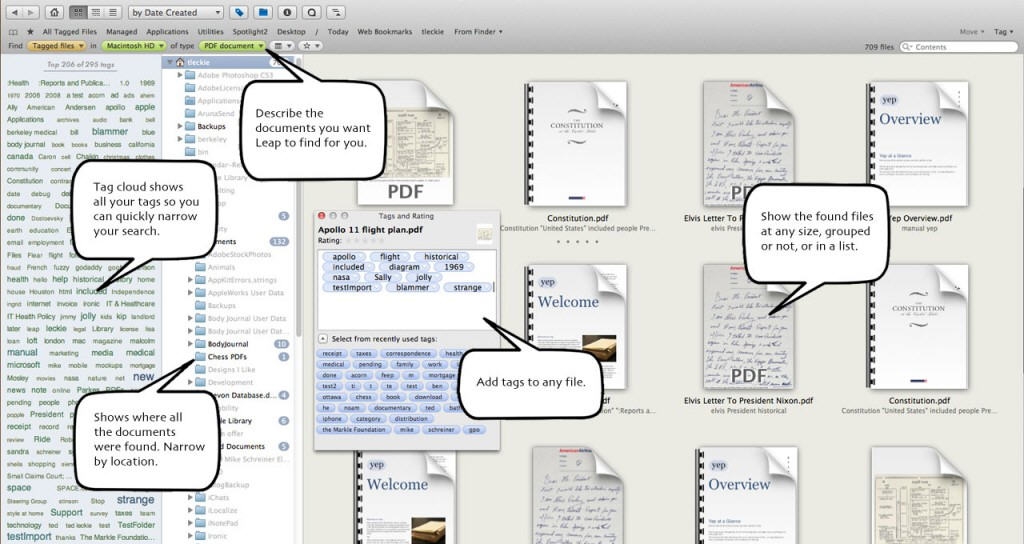Click the apollo tag in tag editor

pos(344,257)
